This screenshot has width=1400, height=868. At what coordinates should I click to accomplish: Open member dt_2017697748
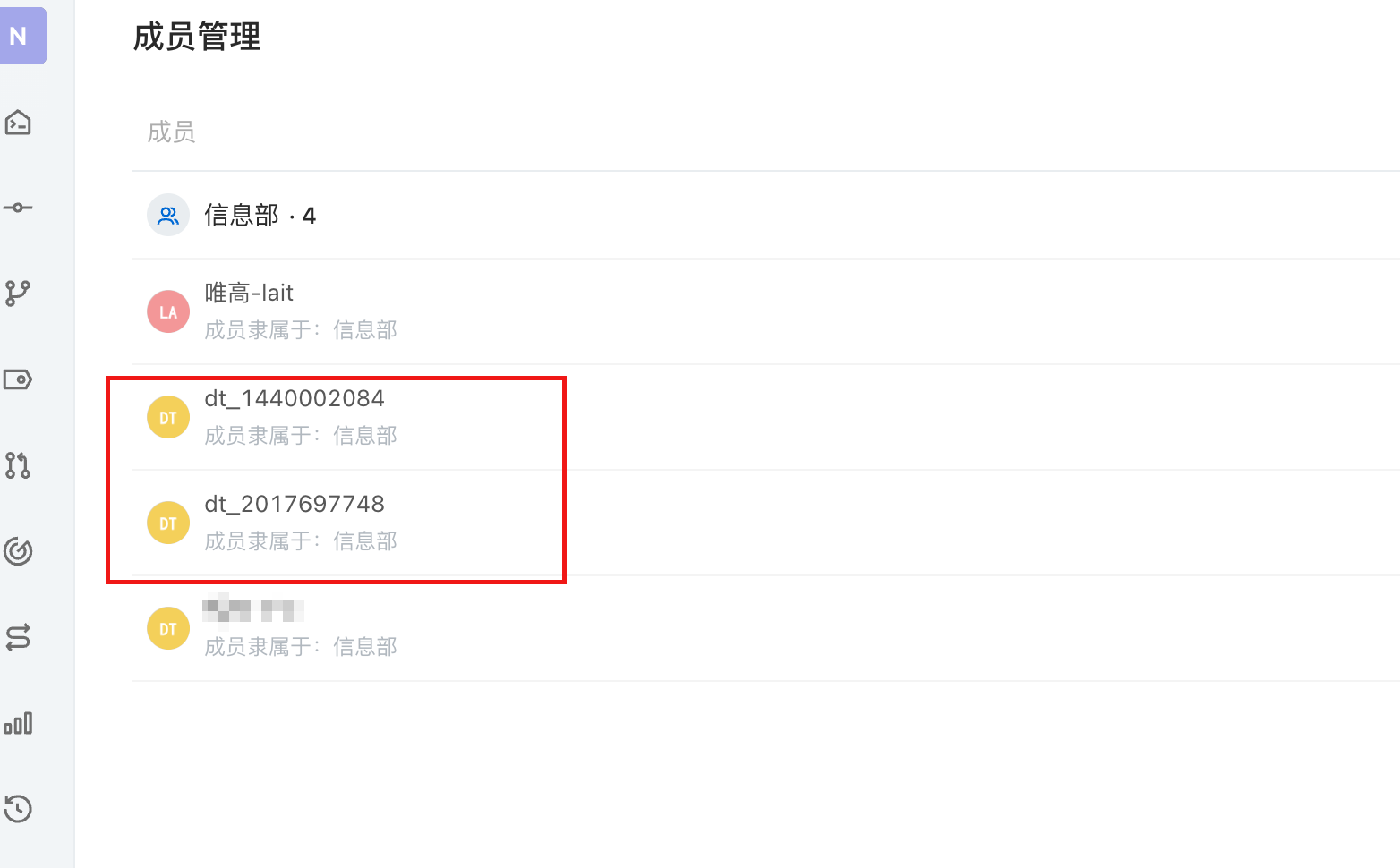click(765, 523)
